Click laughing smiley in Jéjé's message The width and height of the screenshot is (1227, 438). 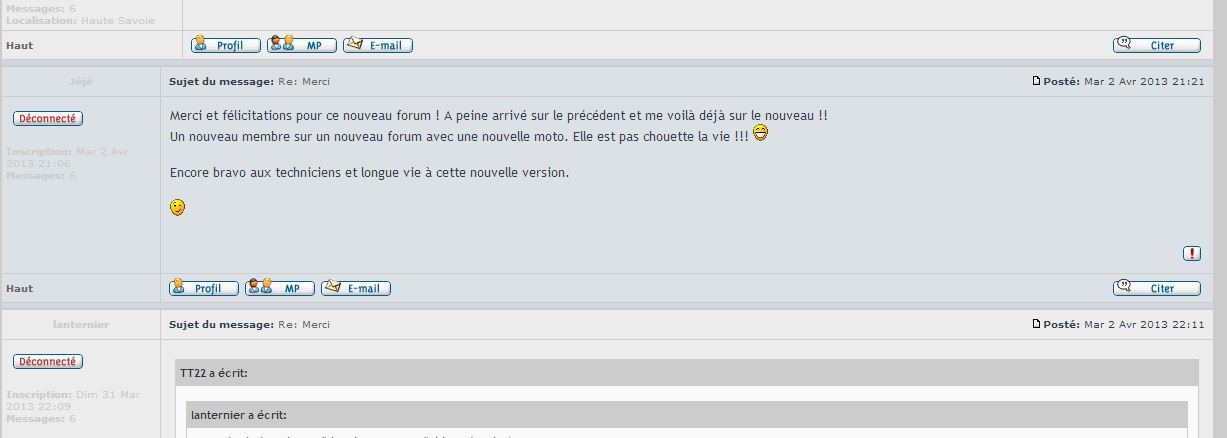[761, 133]
